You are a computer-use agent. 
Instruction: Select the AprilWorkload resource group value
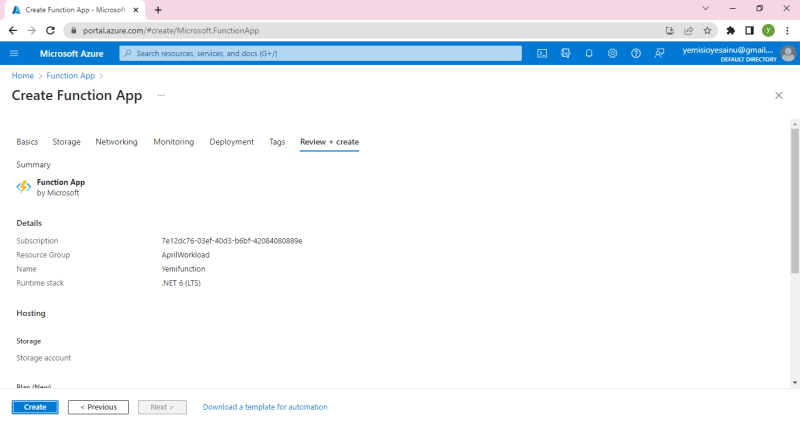(x=185, y=255)
